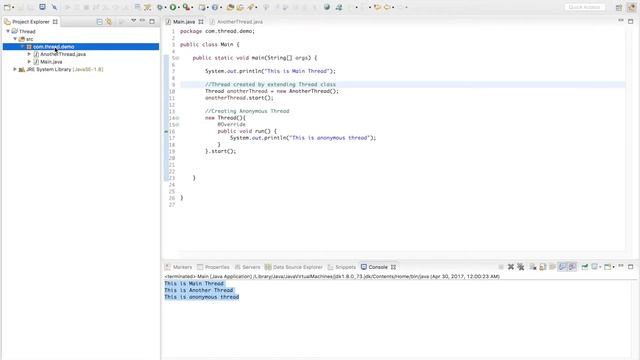Minimize the Console panel

pyautogui.click(x=621, y=266)
